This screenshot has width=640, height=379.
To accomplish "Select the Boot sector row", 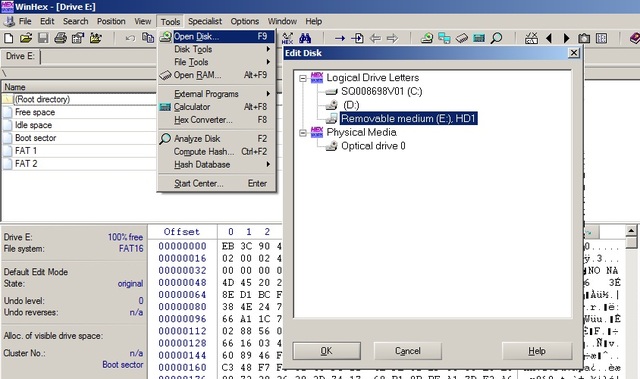I will pos(80,138).
